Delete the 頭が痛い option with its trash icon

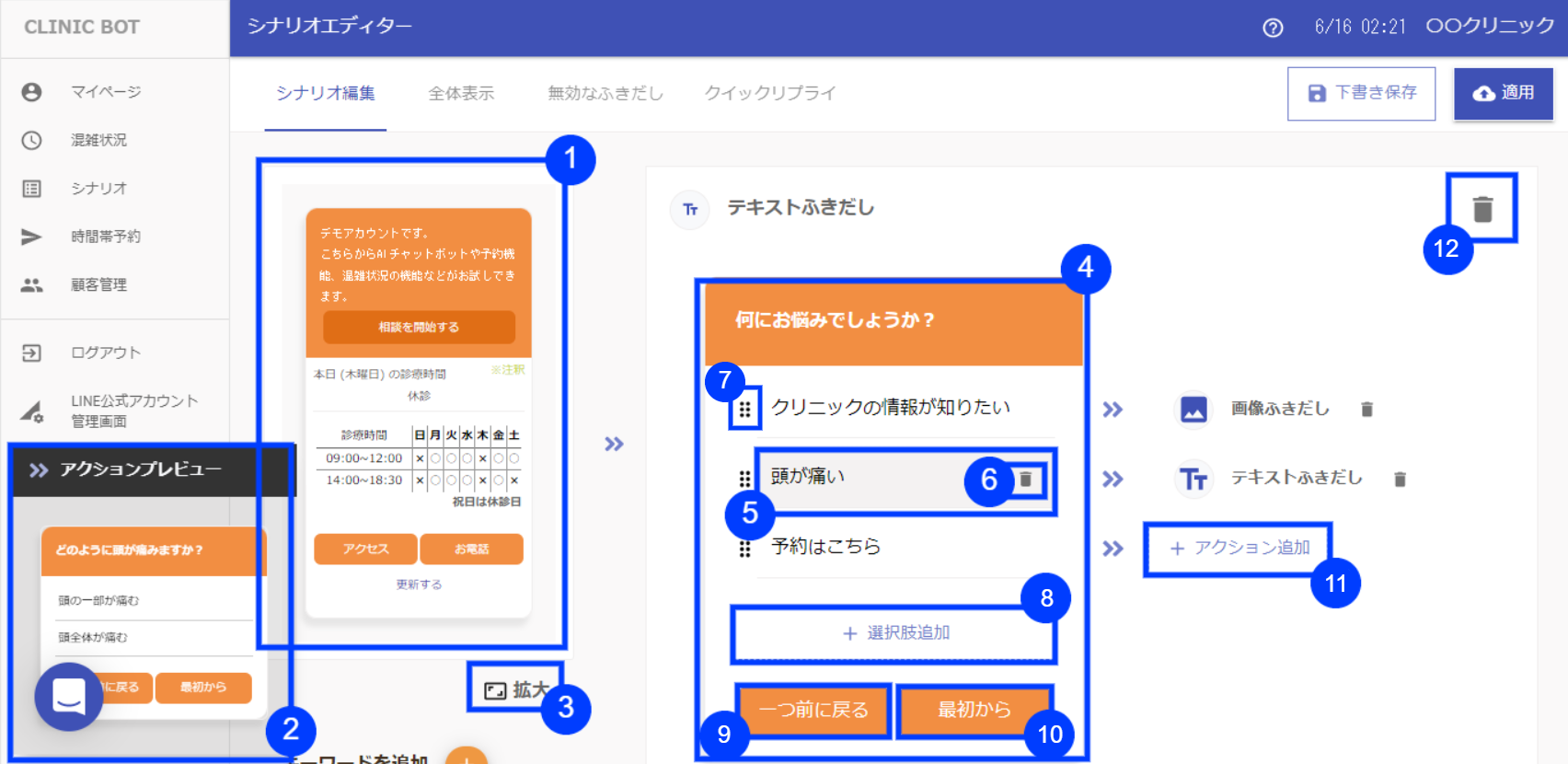click(1025, 479)
